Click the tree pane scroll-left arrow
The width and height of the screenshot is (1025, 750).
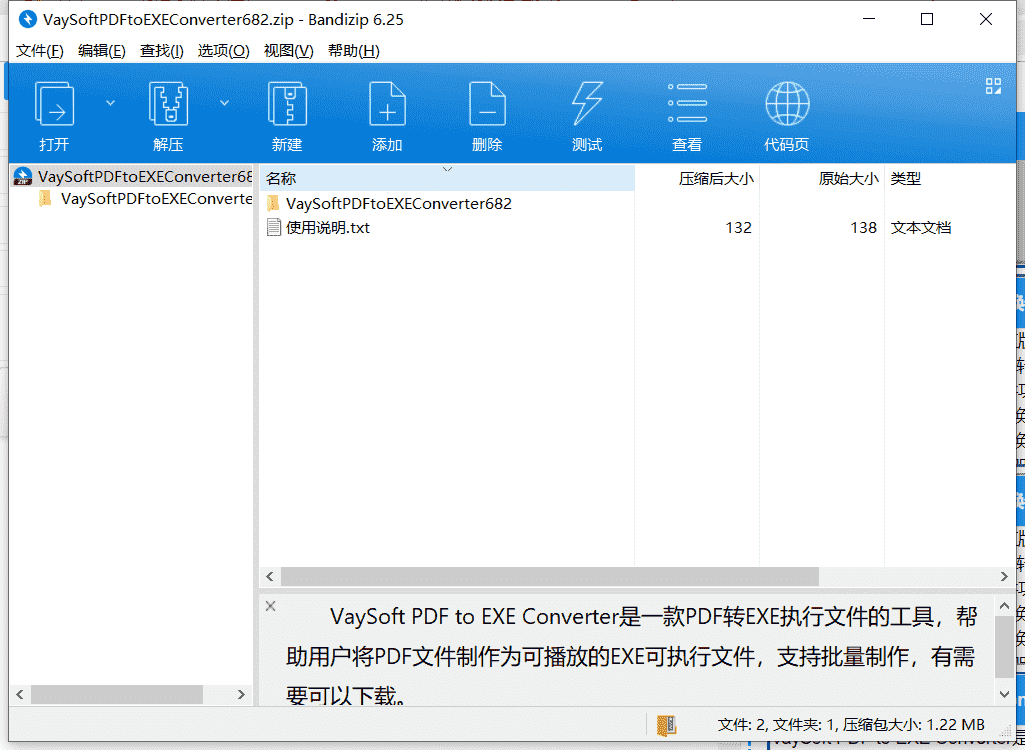click(18, 694)
